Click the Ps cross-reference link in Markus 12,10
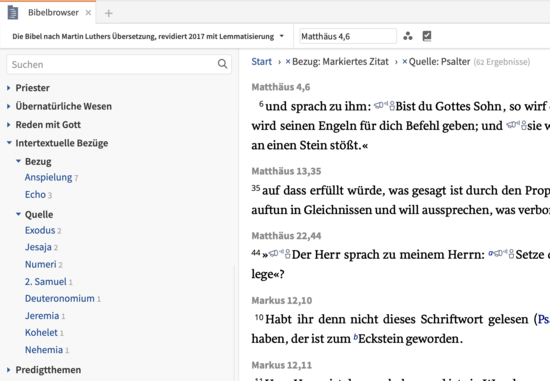Viewport: 550px width, 381px height. pos(544,319)
